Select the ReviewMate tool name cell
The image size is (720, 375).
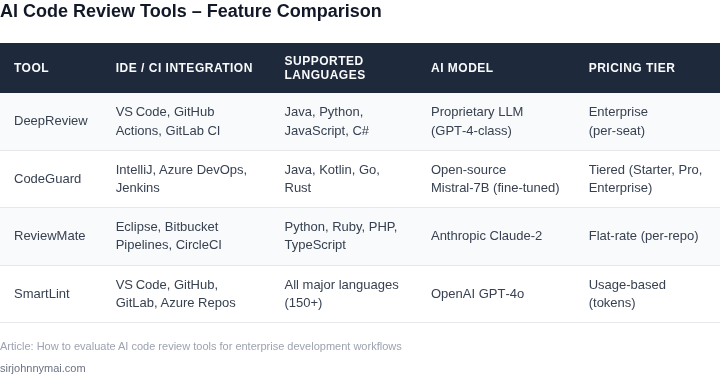coord(51,236)
